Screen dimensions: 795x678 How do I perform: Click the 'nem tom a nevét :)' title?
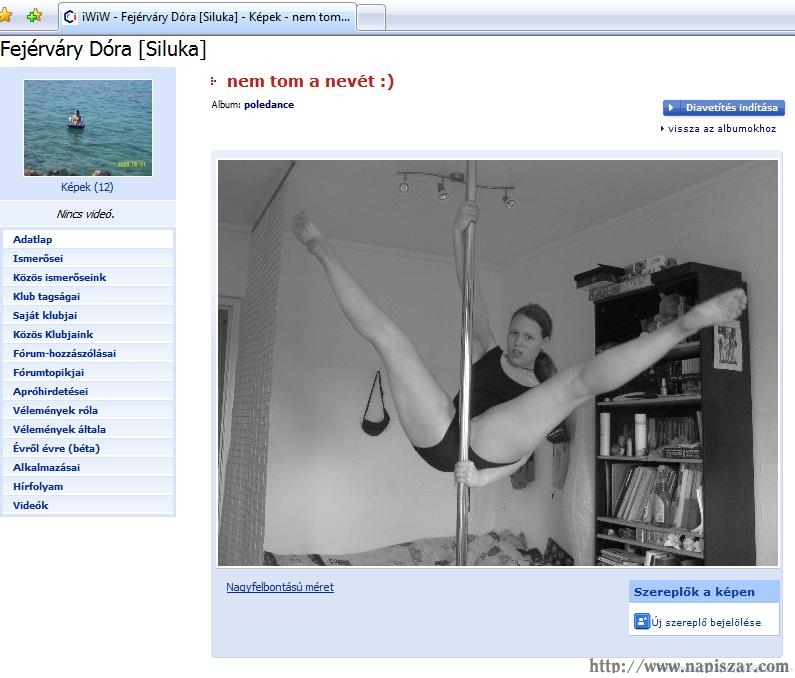click(310, 81)
